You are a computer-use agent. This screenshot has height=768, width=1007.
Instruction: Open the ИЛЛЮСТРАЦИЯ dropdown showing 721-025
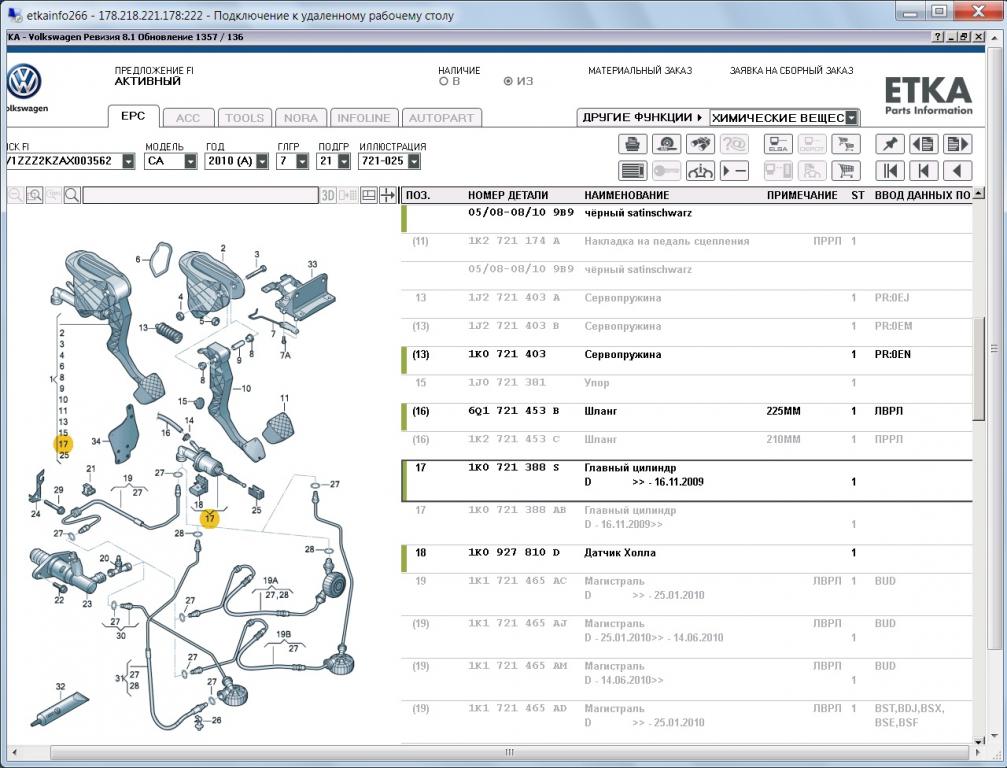pos(414,161)
